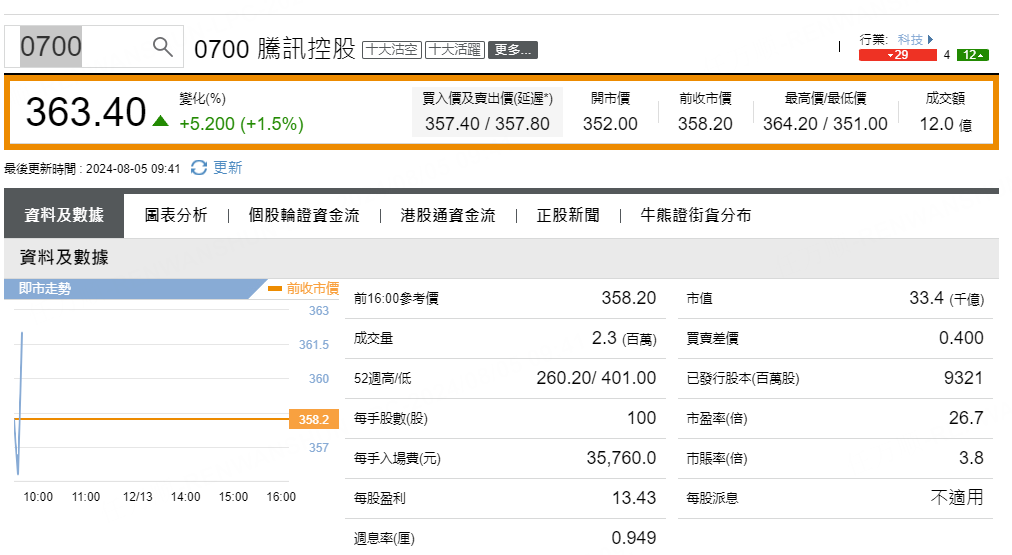This screenshot has height=555, width=1012.
Task: Click the stock title 0700 騰訊控股
Action: point(275,49)
